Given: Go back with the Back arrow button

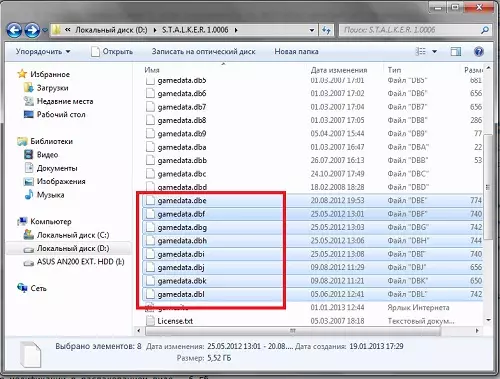Looking at the screenshot, I should [14, 30].
